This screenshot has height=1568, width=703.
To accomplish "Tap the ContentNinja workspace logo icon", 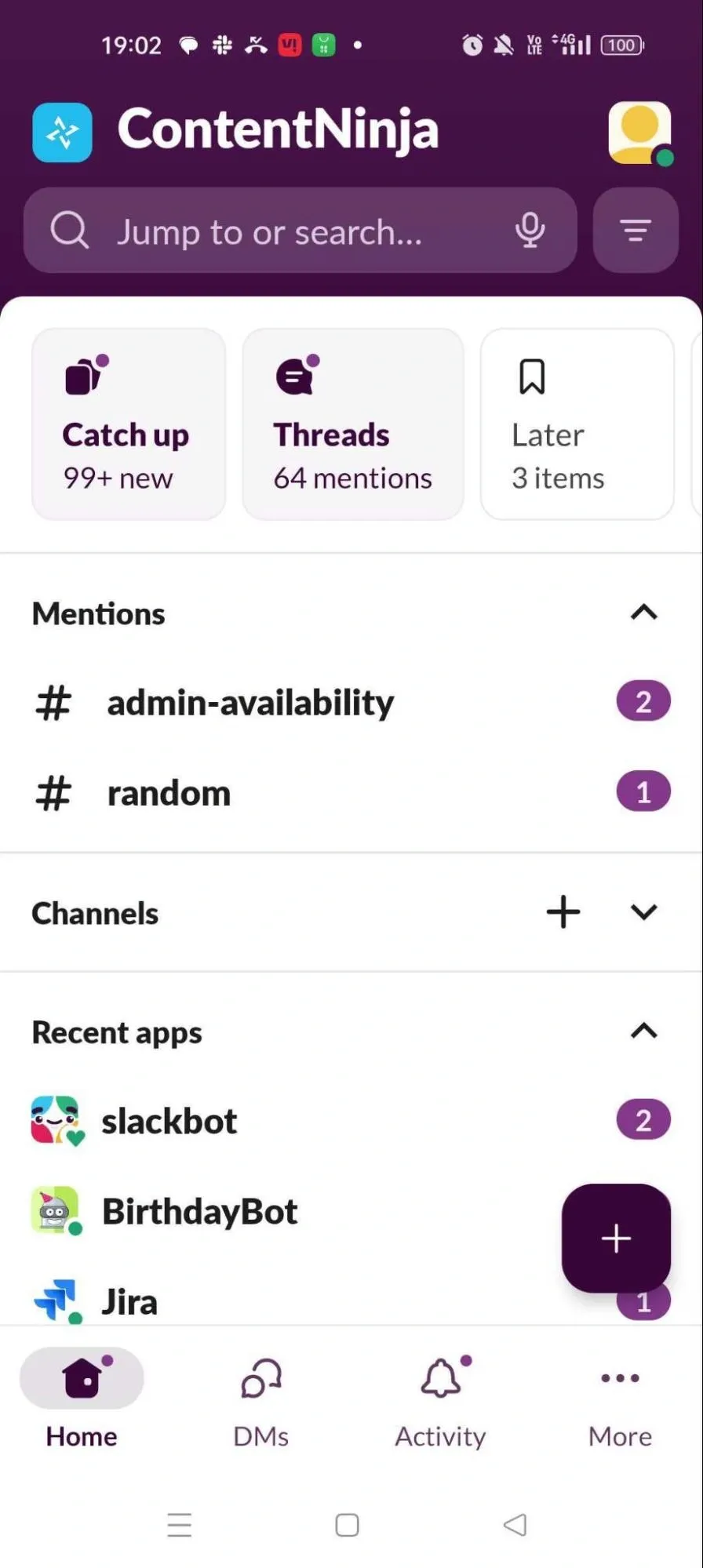I will coord(62,133).
